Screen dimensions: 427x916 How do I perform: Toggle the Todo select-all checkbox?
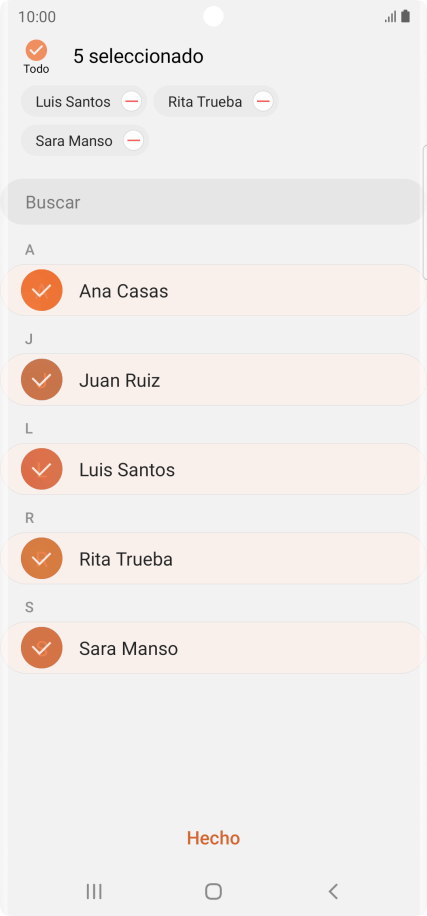[x=36, y=51]
